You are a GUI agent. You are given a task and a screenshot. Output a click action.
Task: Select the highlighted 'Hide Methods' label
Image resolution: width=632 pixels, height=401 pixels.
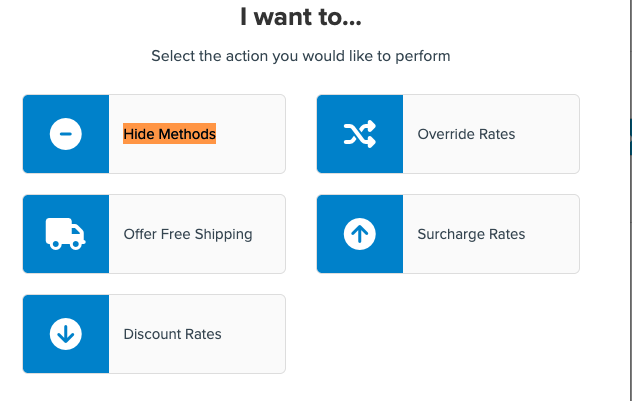tap(169, 134)
